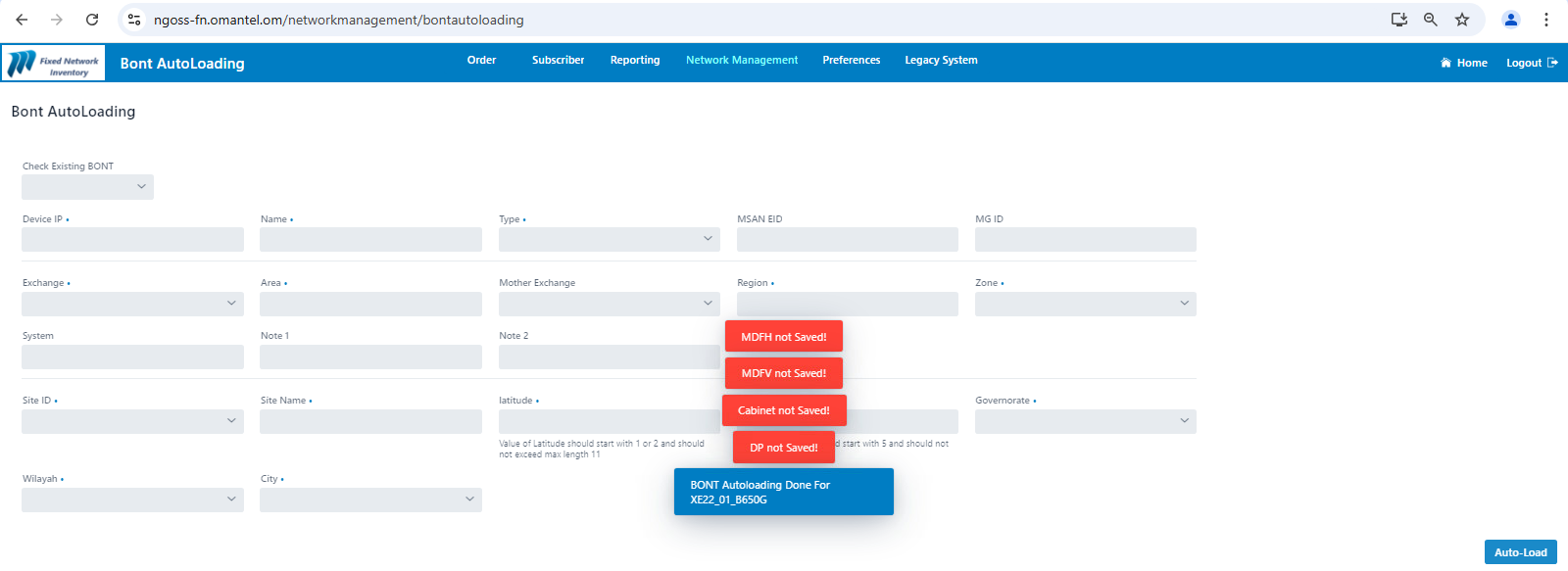Open the Legacy System menu
The width and height of the screenshot is (1568, 571).
pyautogui.click(x=941, y=61)
